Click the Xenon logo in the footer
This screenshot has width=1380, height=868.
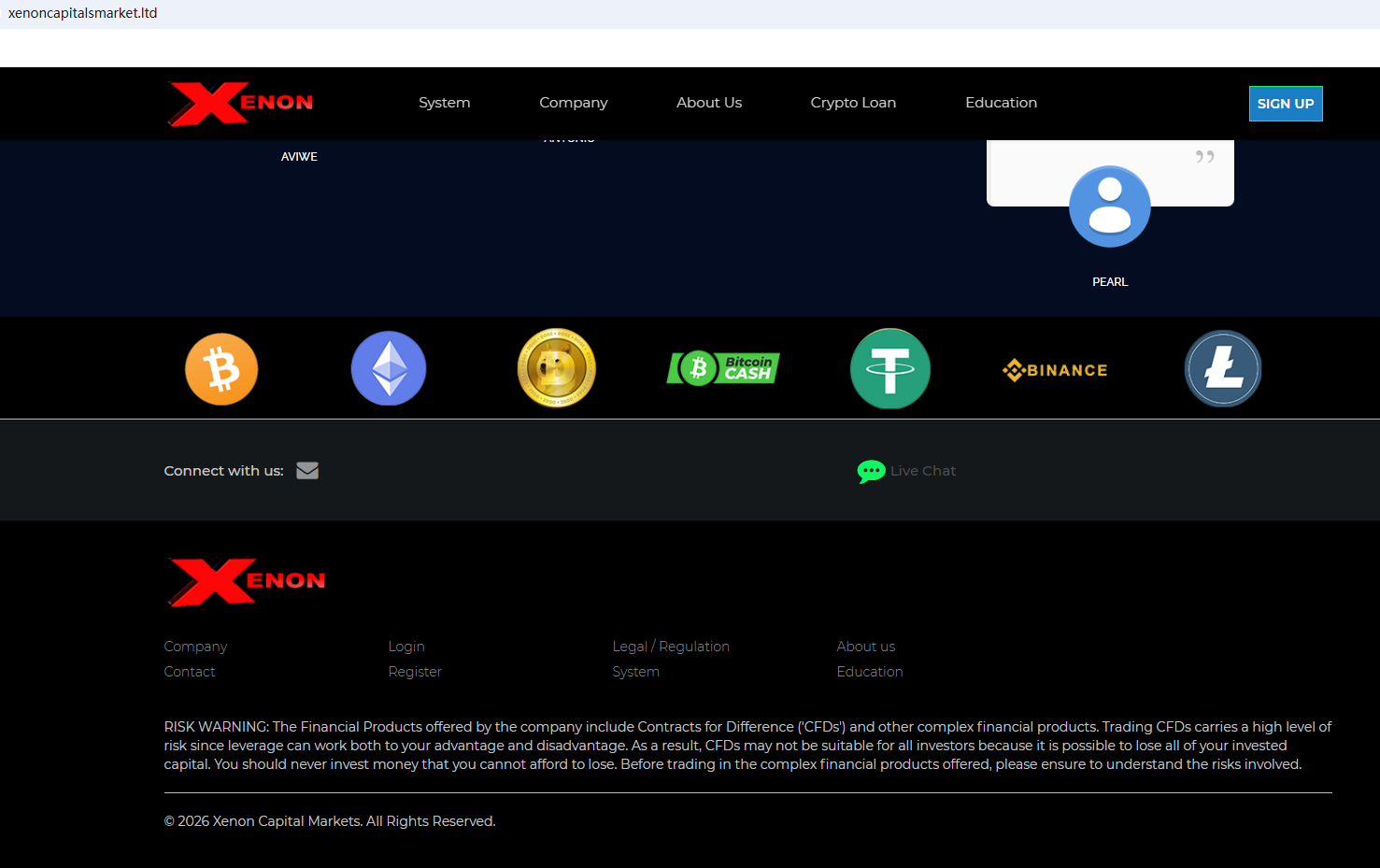(247, 581)
